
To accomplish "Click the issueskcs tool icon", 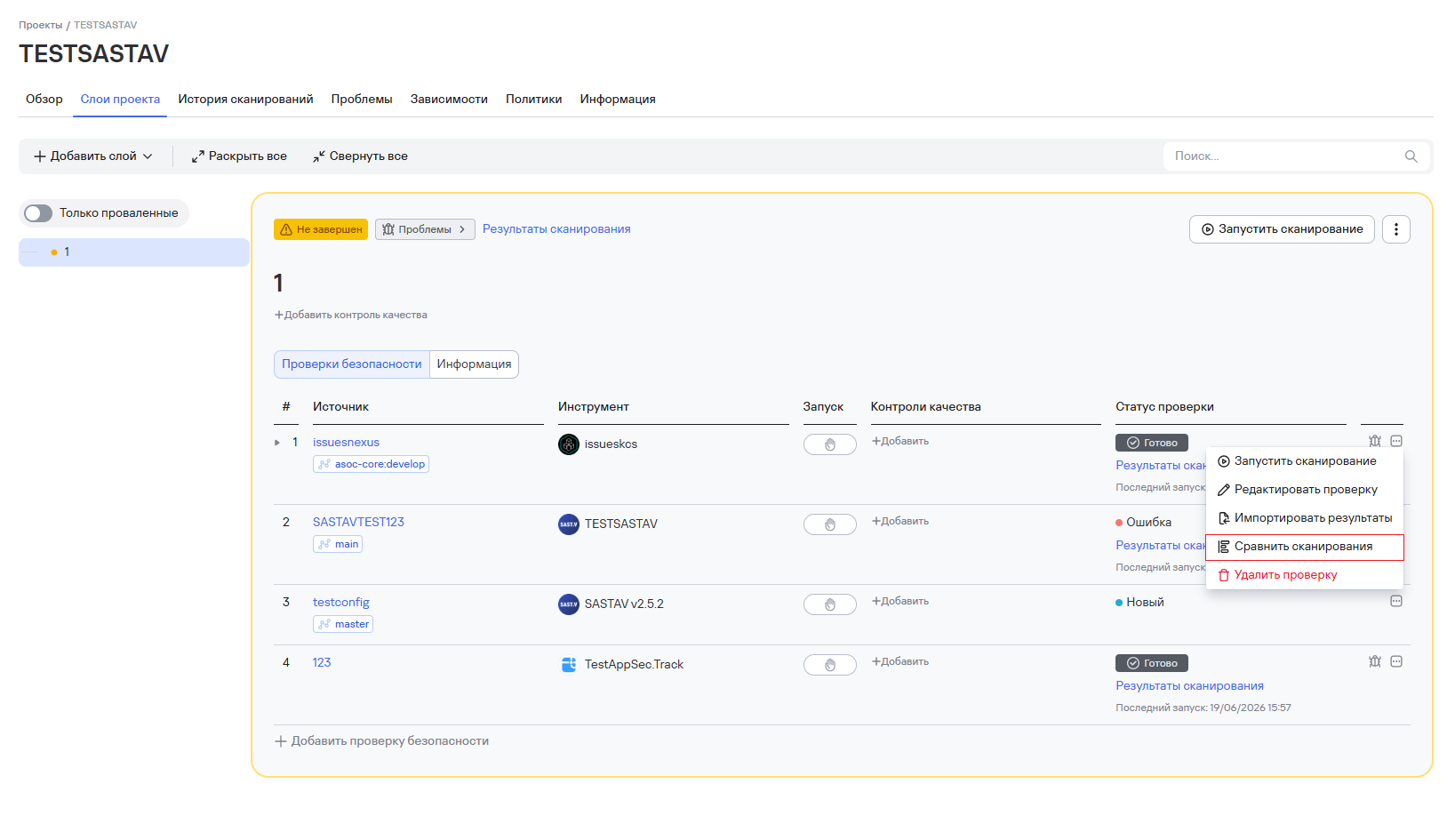I will [569, 444].
